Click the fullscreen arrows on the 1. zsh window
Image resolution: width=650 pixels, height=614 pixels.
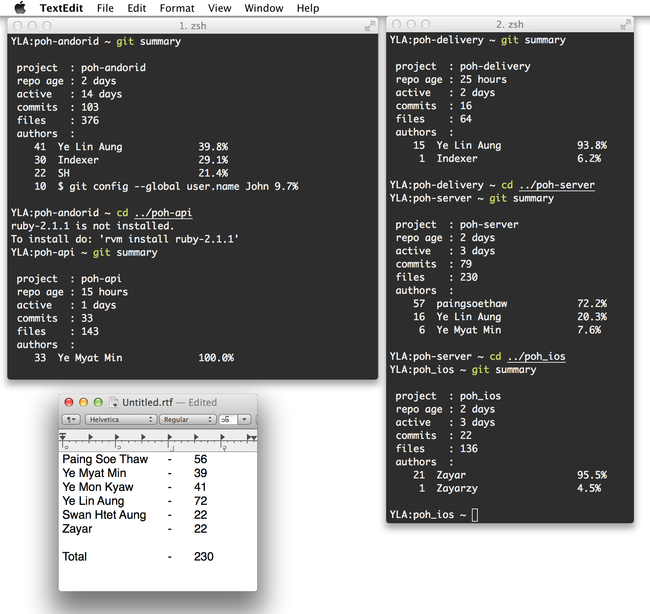coord(369,25)
